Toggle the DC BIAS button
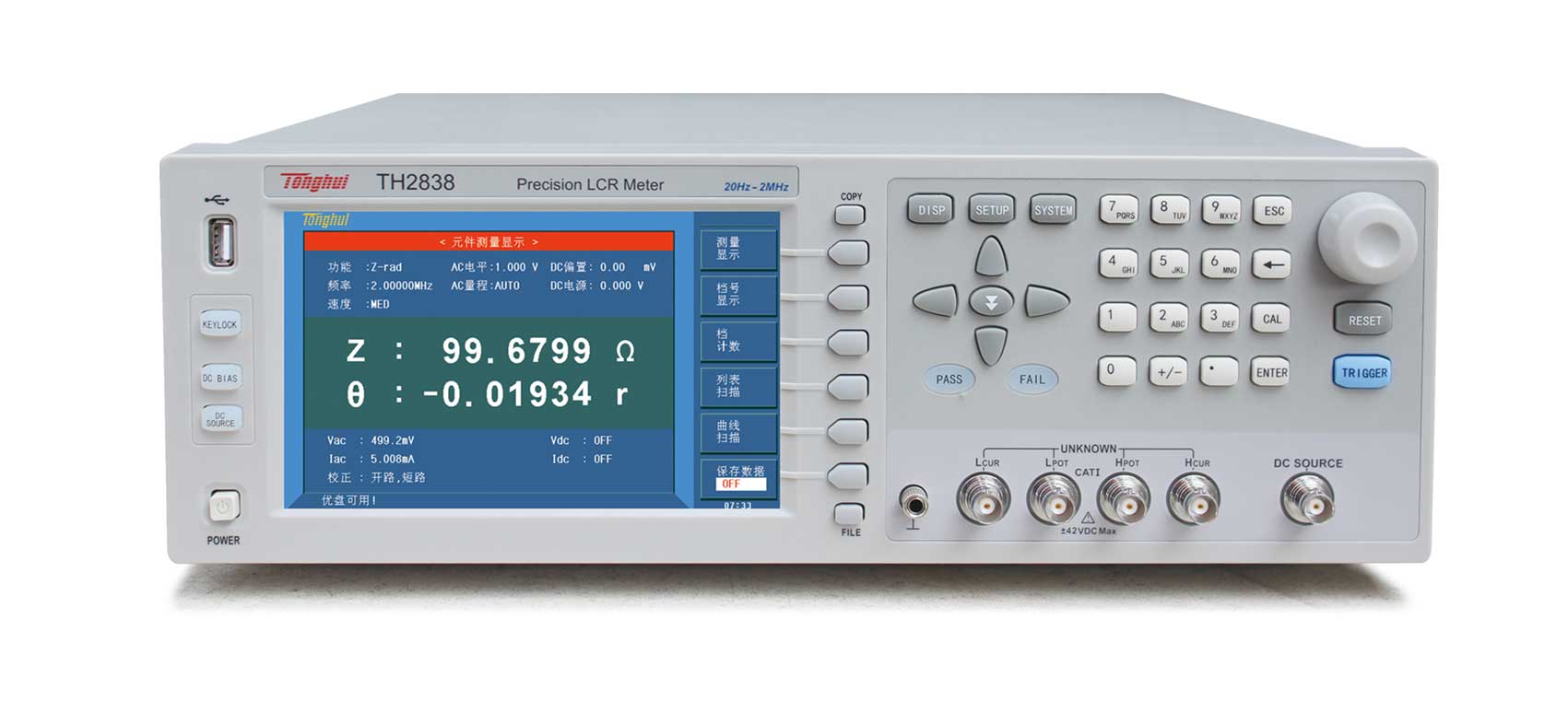Image resolution: width=1568 pixels, height=701 pixels. 220,378
